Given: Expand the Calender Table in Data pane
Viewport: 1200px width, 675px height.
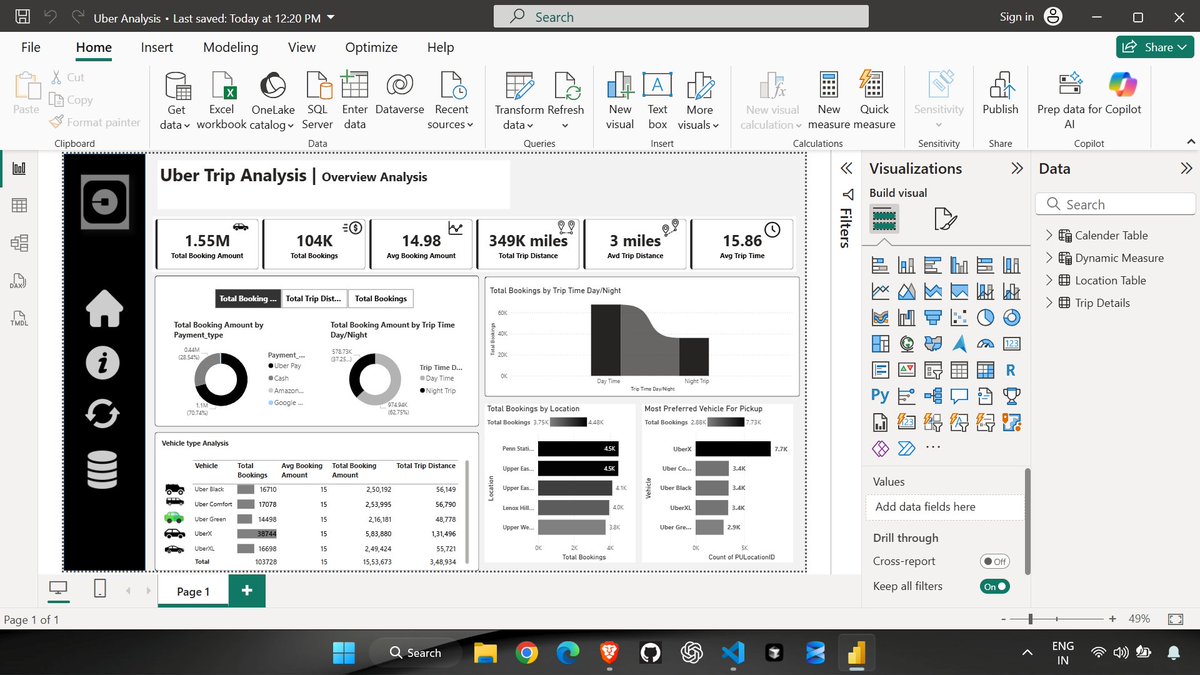Looking at the screenshot, I should click(1049, 236).
